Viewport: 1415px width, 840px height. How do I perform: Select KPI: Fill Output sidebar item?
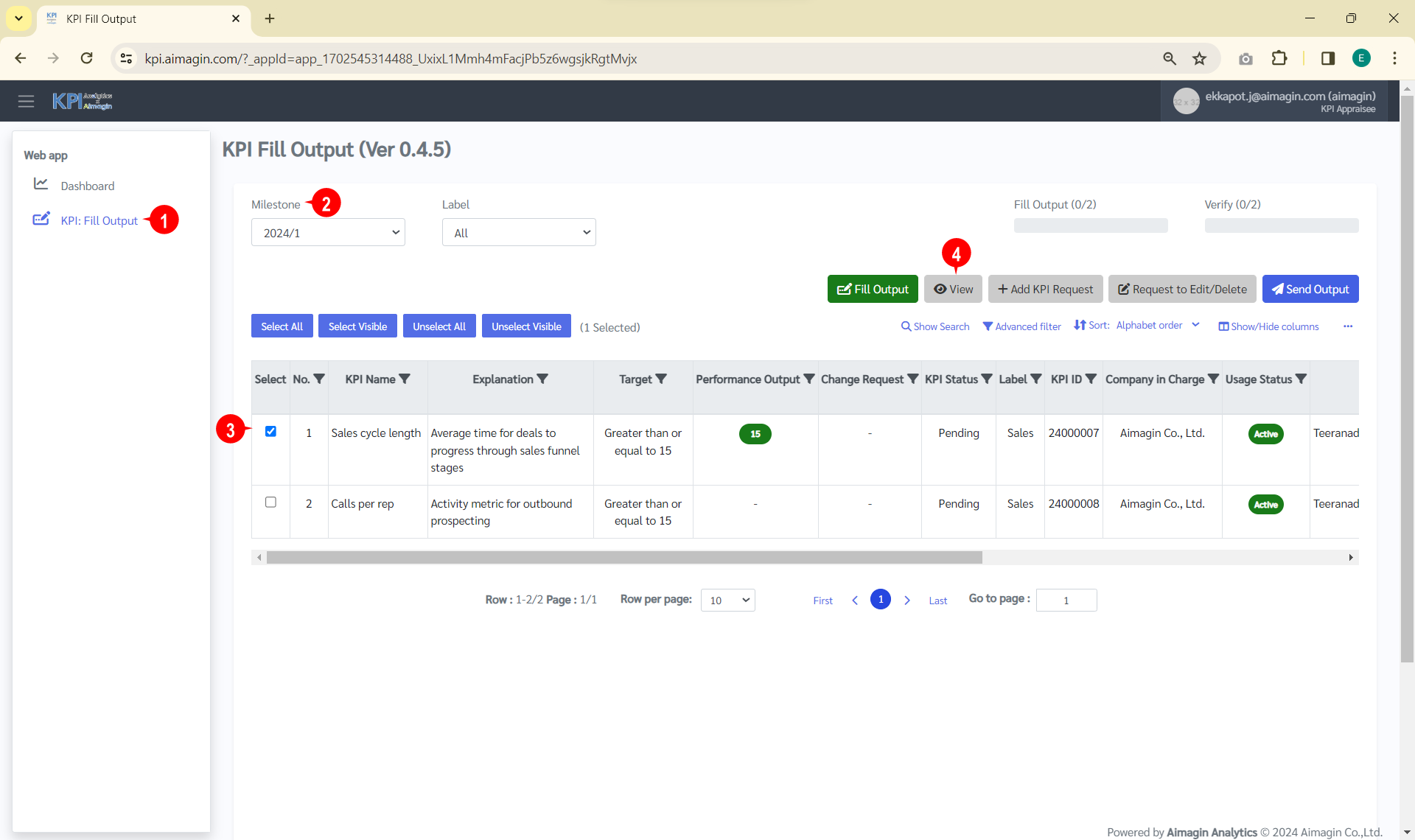click(99, 220)
